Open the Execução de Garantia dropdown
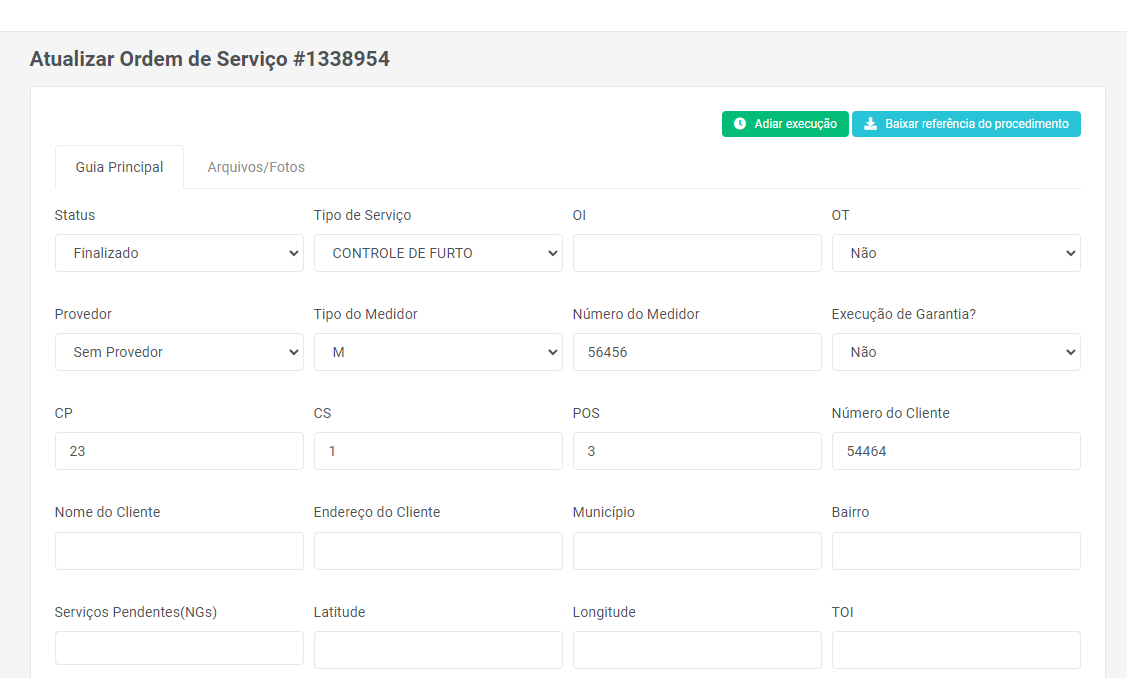The height and width of the screenshot is (678, 1127). click(955, 352)
